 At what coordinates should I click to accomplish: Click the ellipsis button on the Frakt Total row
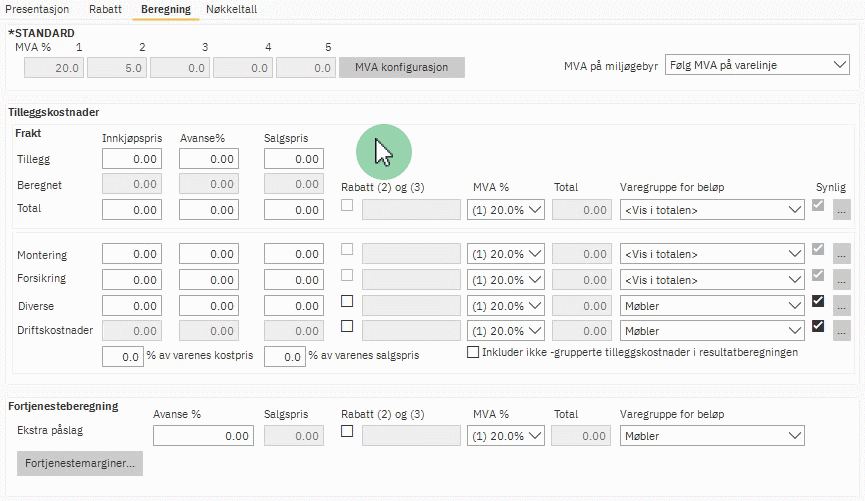pyautogui.click(x=841, y=210)
